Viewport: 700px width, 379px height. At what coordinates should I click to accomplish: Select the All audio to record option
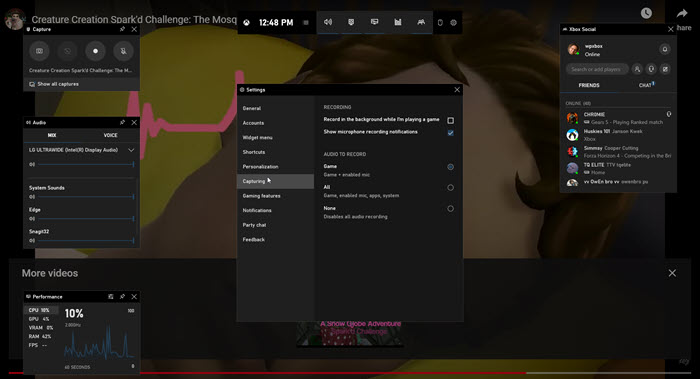click(x=450, y=188)
